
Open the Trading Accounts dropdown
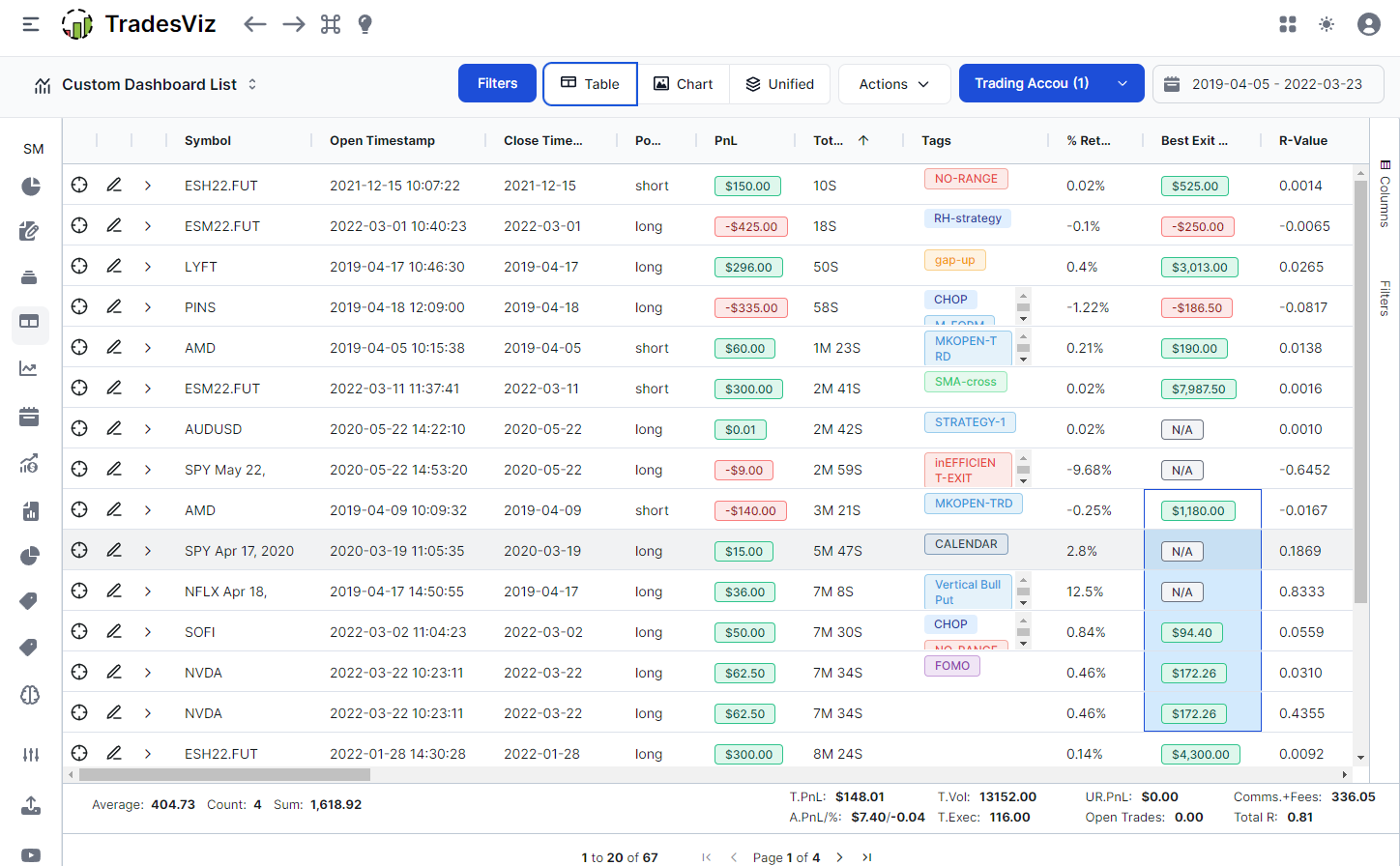(x=1051, y=83)
